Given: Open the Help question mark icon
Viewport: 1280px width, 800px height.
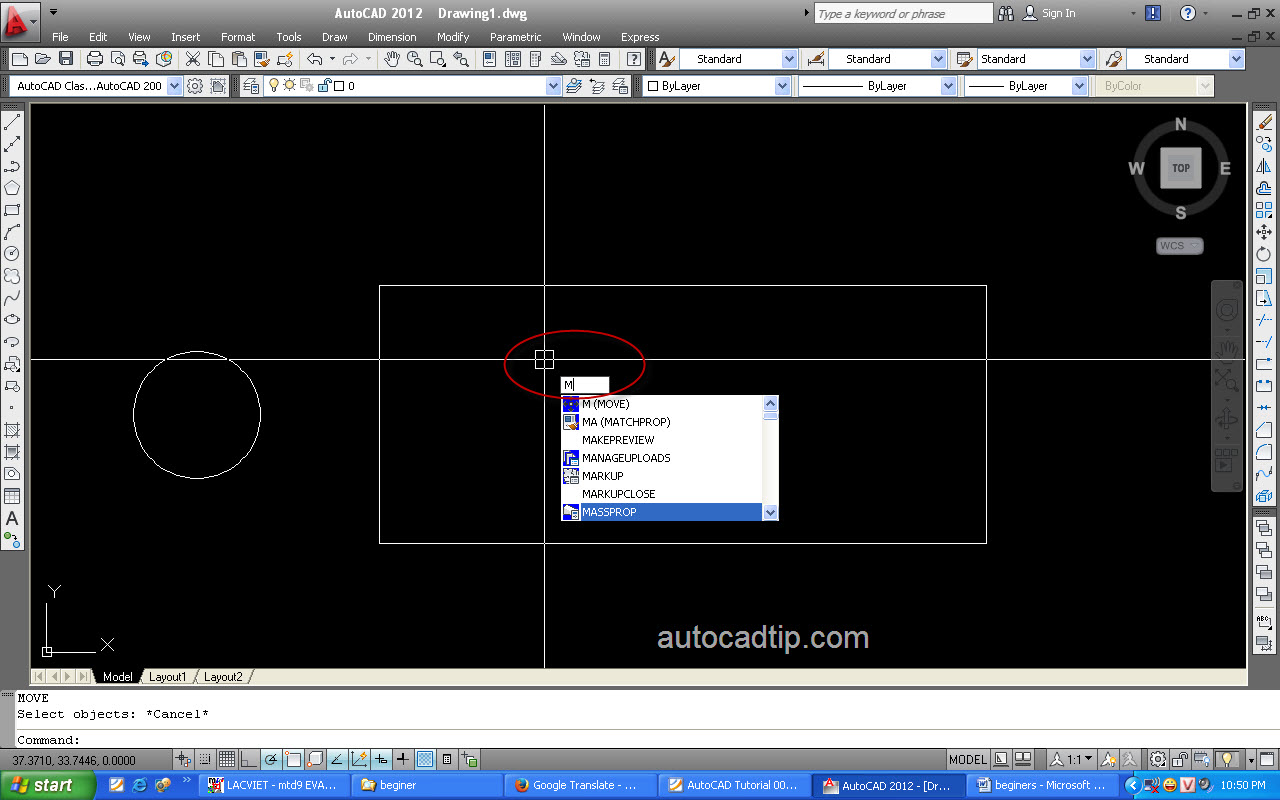Looking at the screenshot, I should coord(1187,13).
